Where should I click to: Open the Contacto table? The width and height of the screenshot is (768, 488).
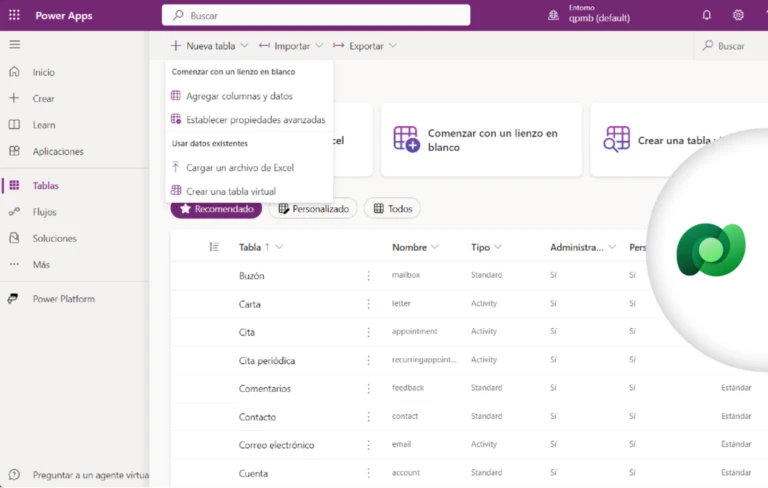(x=257, y=417)
